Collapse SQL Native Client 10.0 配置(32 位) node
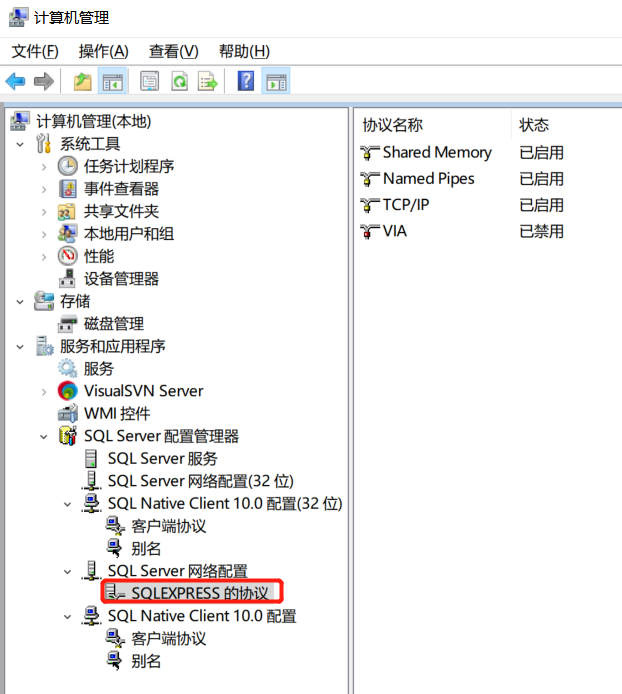The image size is (622, 694). pos(67,504)
